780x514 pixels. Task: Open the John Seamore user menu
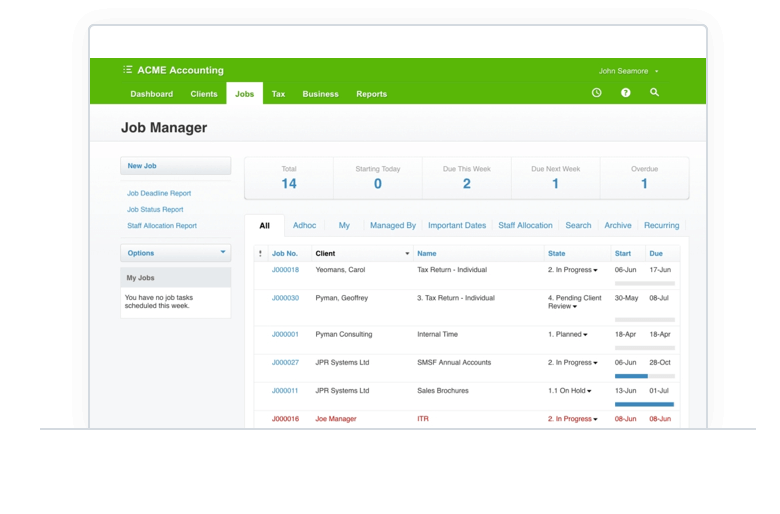pos(628,71)
